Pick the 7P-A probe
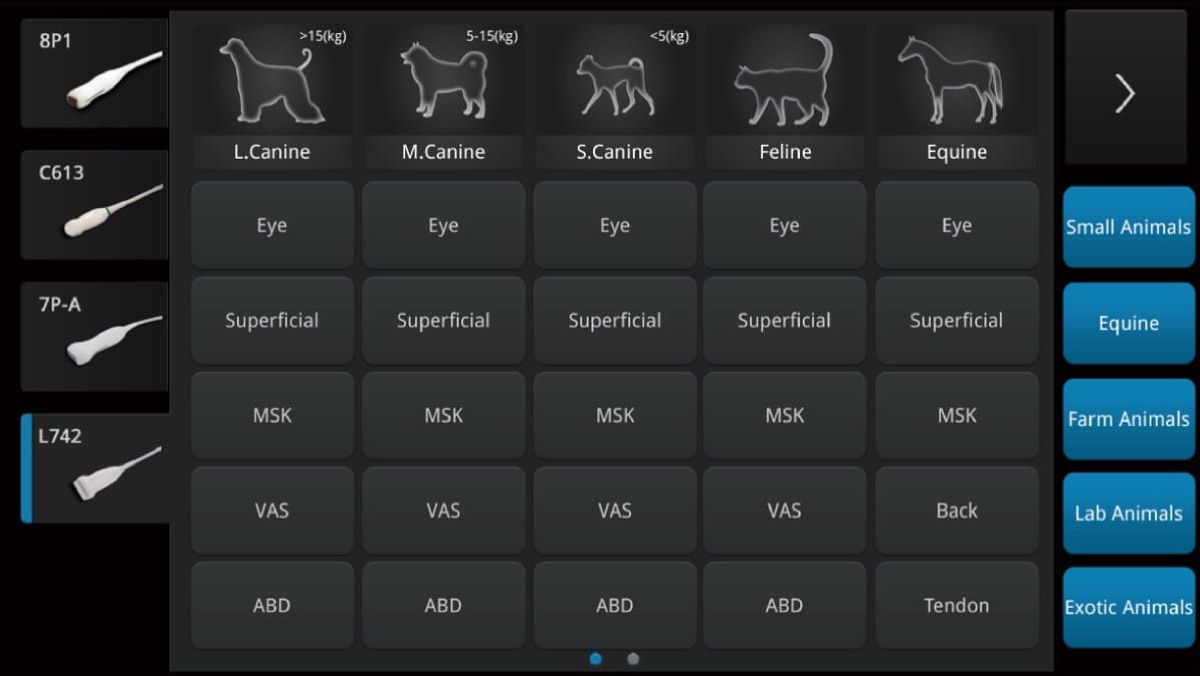Image resolution: width=1200 pixels, height=676 pixels. pos(95,336)
